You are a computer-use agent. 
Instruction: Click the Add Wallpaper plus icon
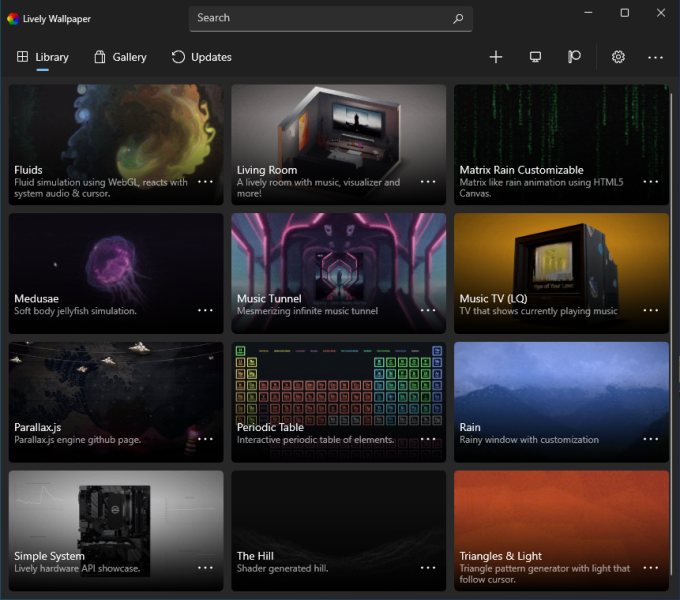[496, 57]
